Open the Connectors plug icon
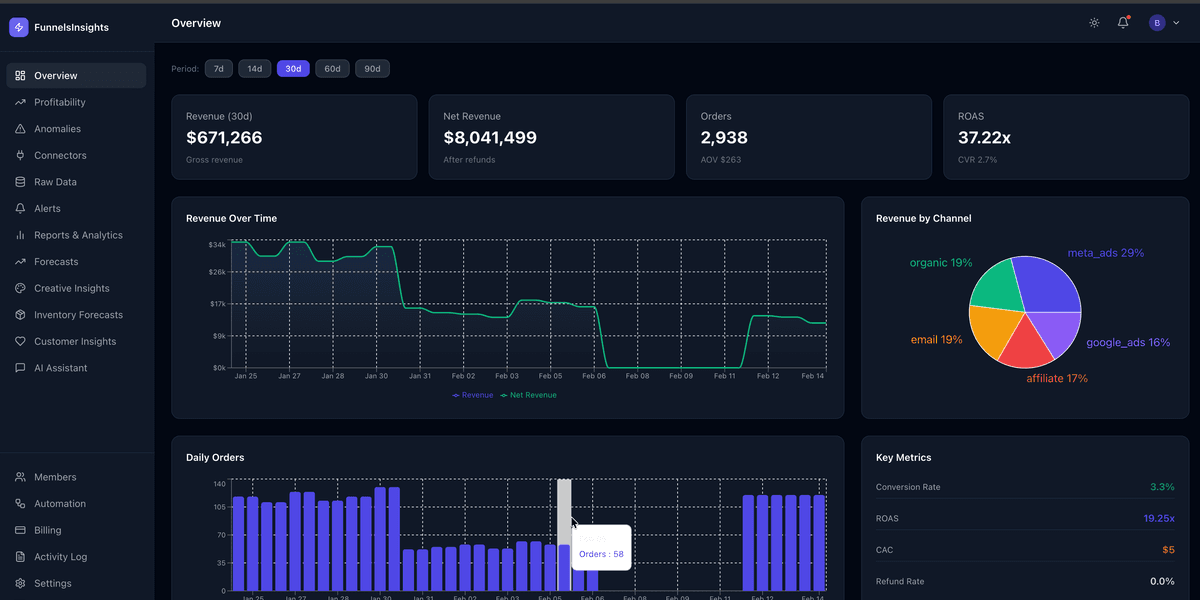This screenshot has width=1200, height=600. tap(20, 155)
